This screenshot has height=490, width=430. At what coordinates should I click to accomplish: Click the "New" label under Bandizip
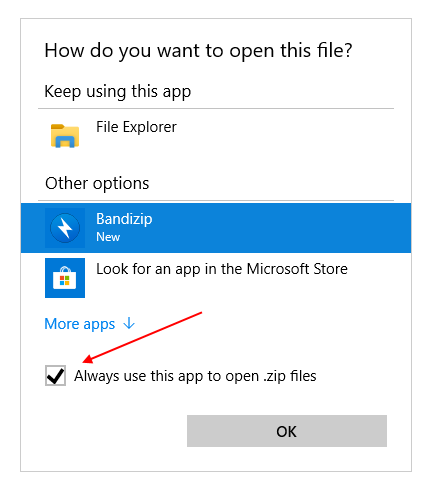[x=108, y=237]
